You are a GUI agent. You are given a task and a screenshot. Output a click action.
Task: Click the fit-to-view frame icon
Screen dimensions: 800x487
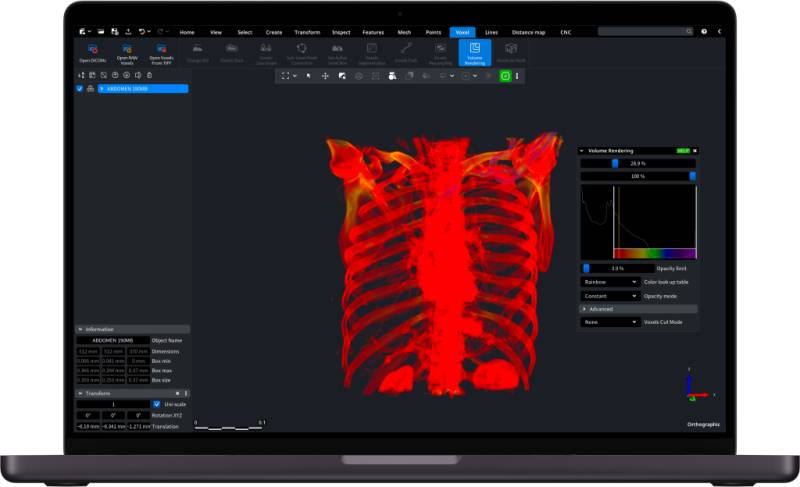point(286,76)
